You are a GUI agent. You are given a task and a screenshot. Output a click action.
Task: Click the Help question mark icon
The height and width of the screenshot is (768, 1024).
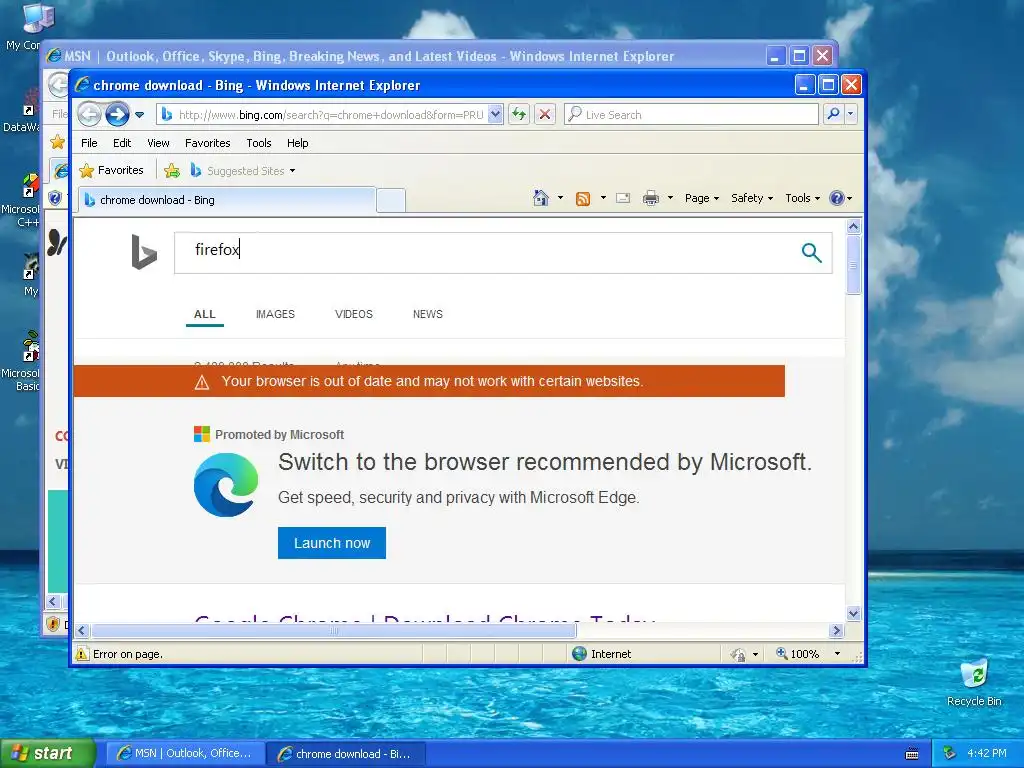coord(837,198)
